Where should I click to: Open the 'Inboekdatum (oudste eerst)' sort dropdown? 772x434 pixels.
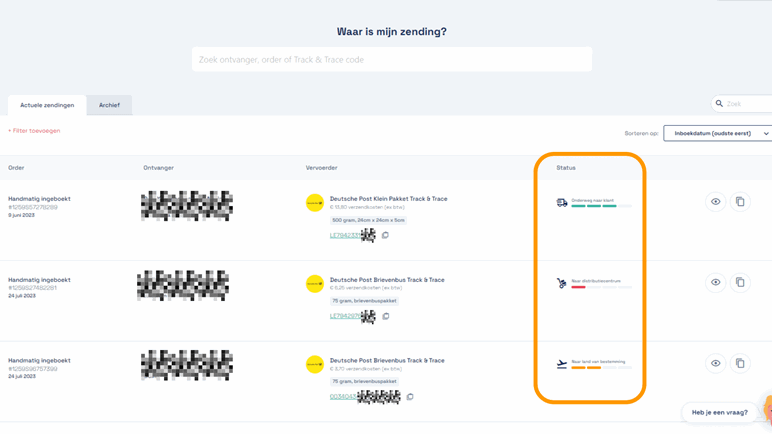(718, 133)
